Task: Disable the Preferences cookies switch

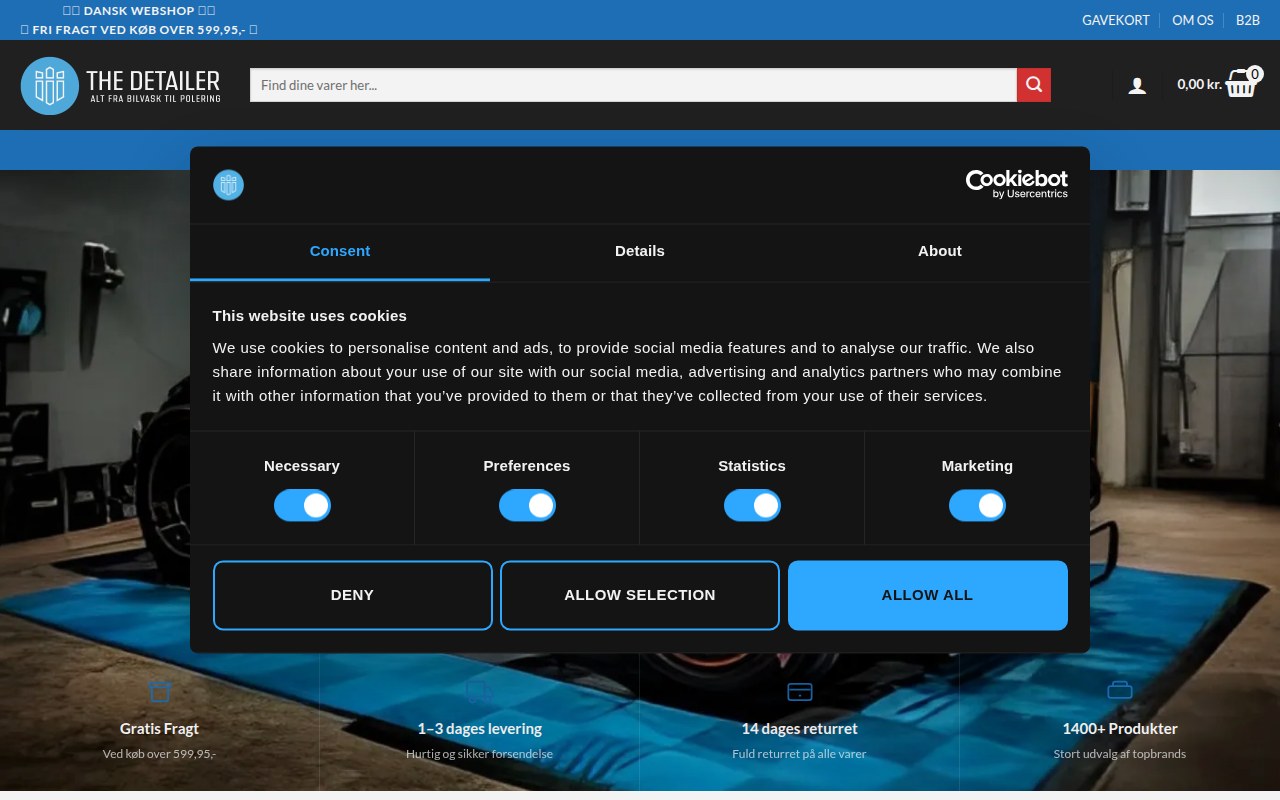Action: pyautogui.click(x=527, y=506)
